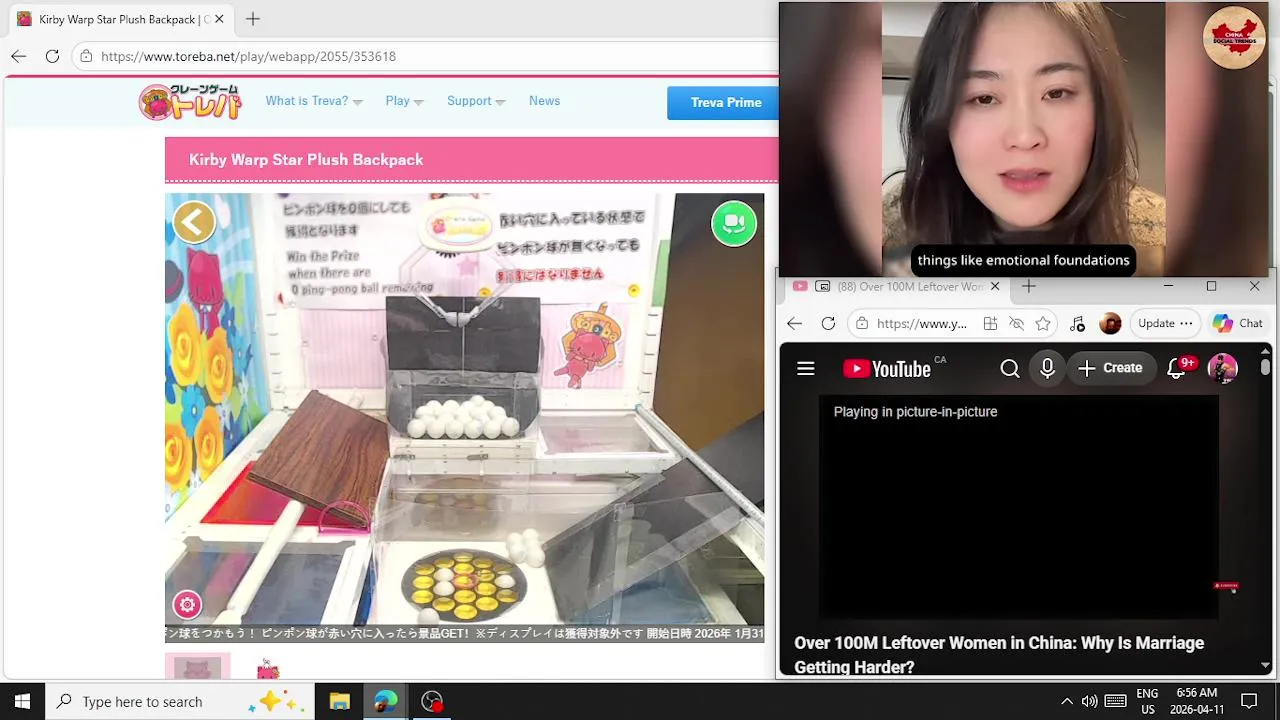Open File Explorer from taskbar
Viewport: 1280px width, 720px height.
pos(339,701)
